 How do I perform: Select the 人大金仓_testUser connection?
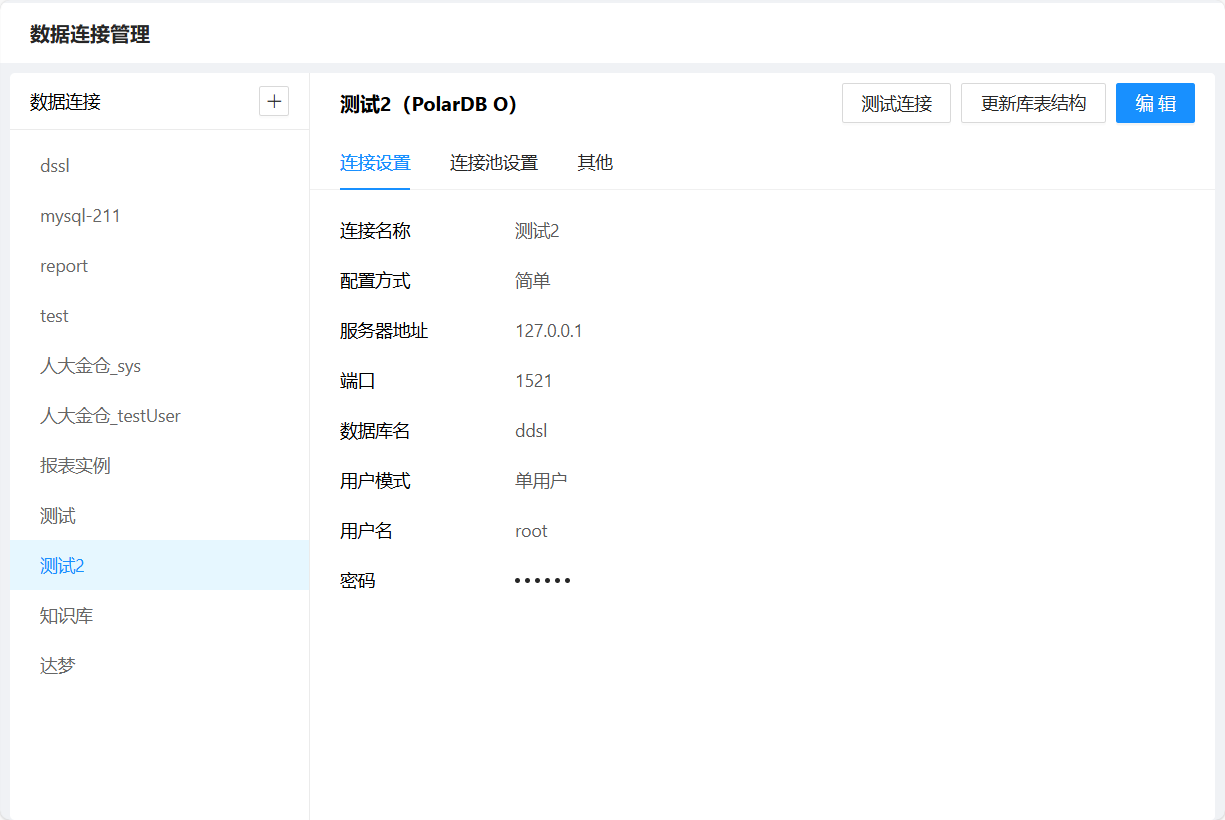110,416
